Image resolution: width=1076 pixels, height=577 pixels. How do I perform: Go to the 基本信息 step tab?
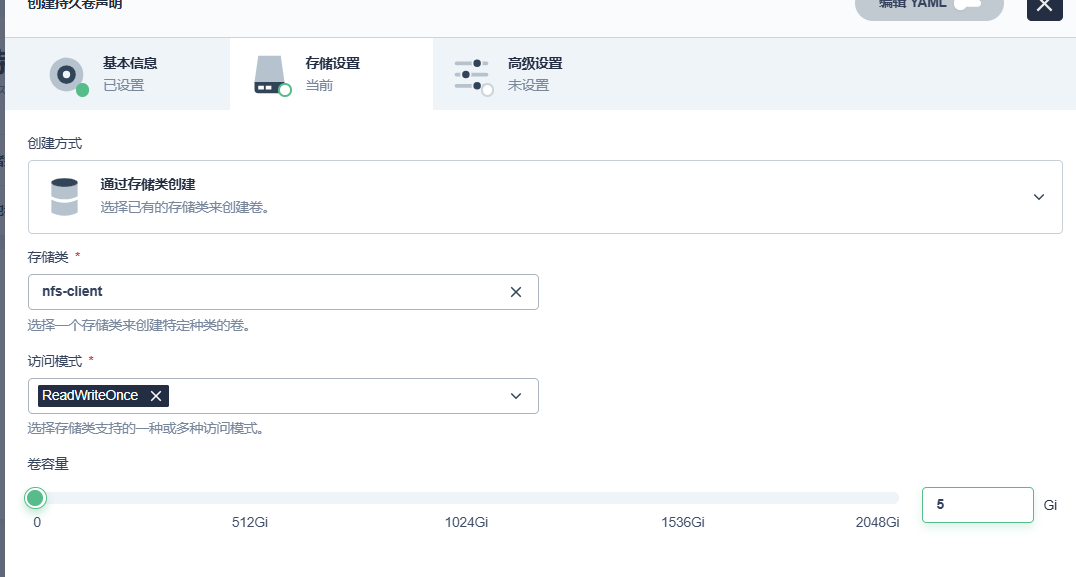click(x=130, y=74)
